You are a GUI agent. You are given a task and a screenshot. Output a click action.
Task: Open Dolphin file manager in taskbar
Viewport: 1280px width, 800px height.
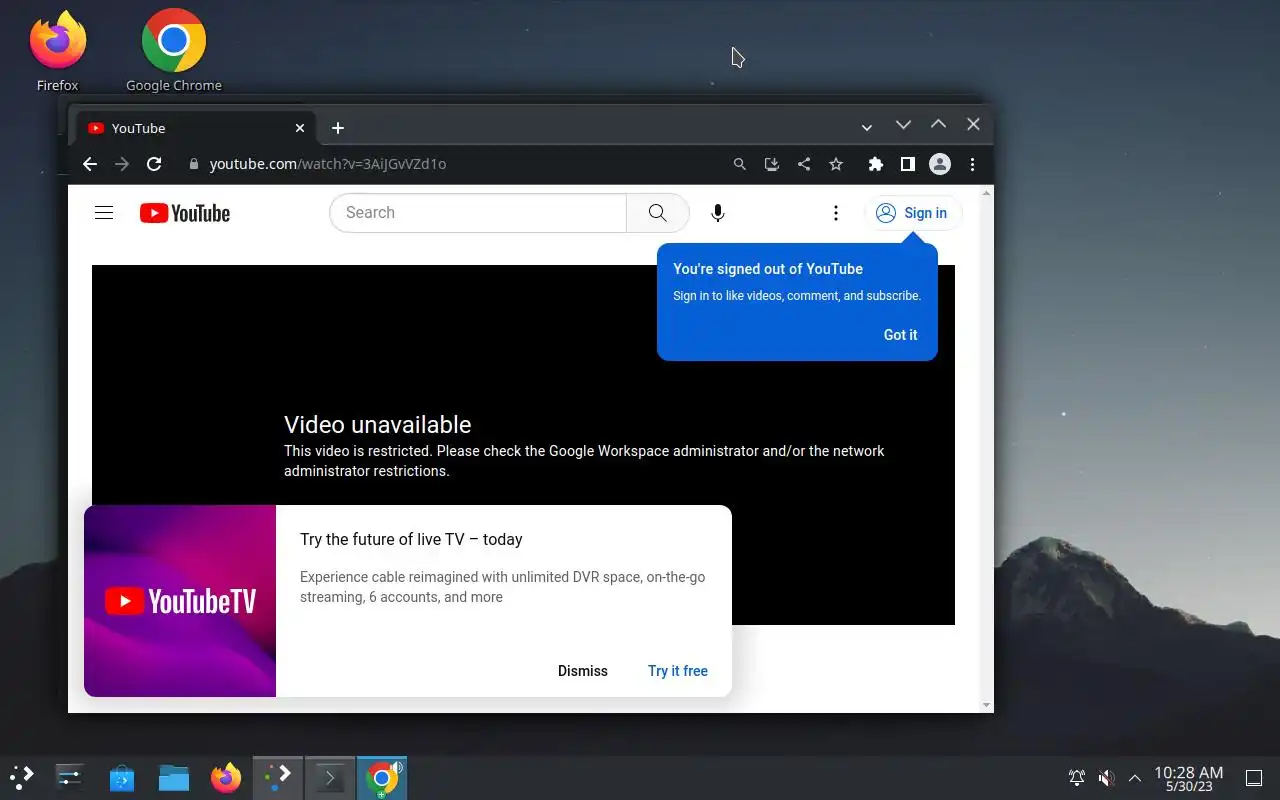tap(174, 777)
